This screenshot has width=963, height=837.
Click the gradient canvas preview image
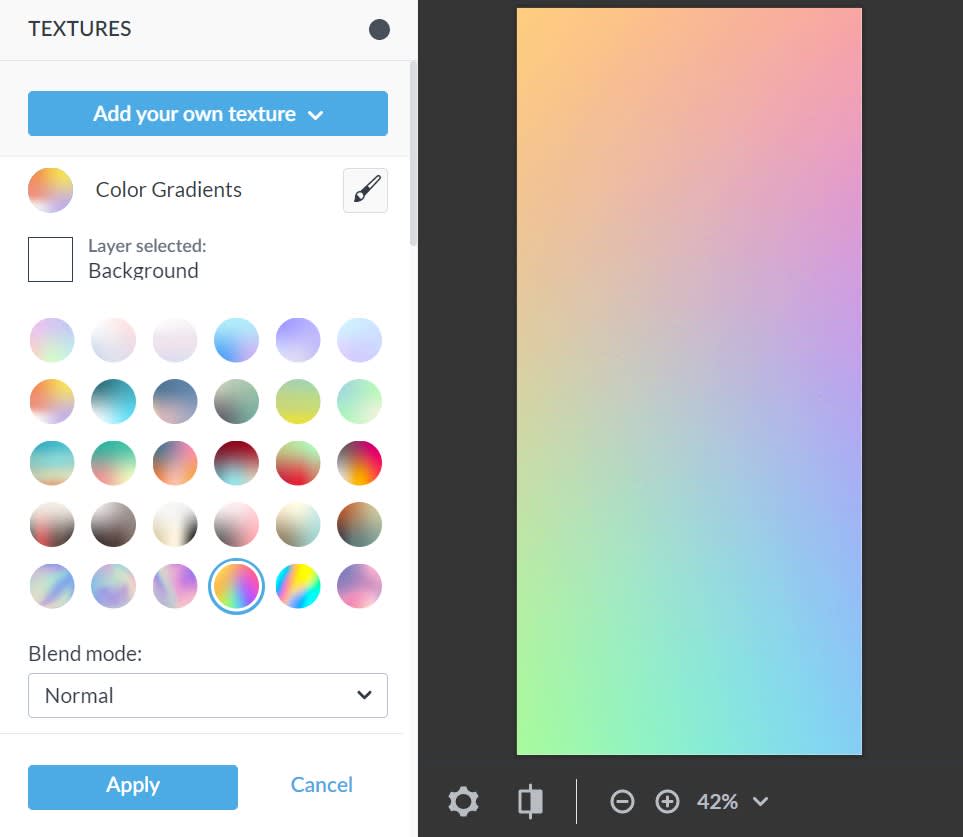(x=689, y=381)
